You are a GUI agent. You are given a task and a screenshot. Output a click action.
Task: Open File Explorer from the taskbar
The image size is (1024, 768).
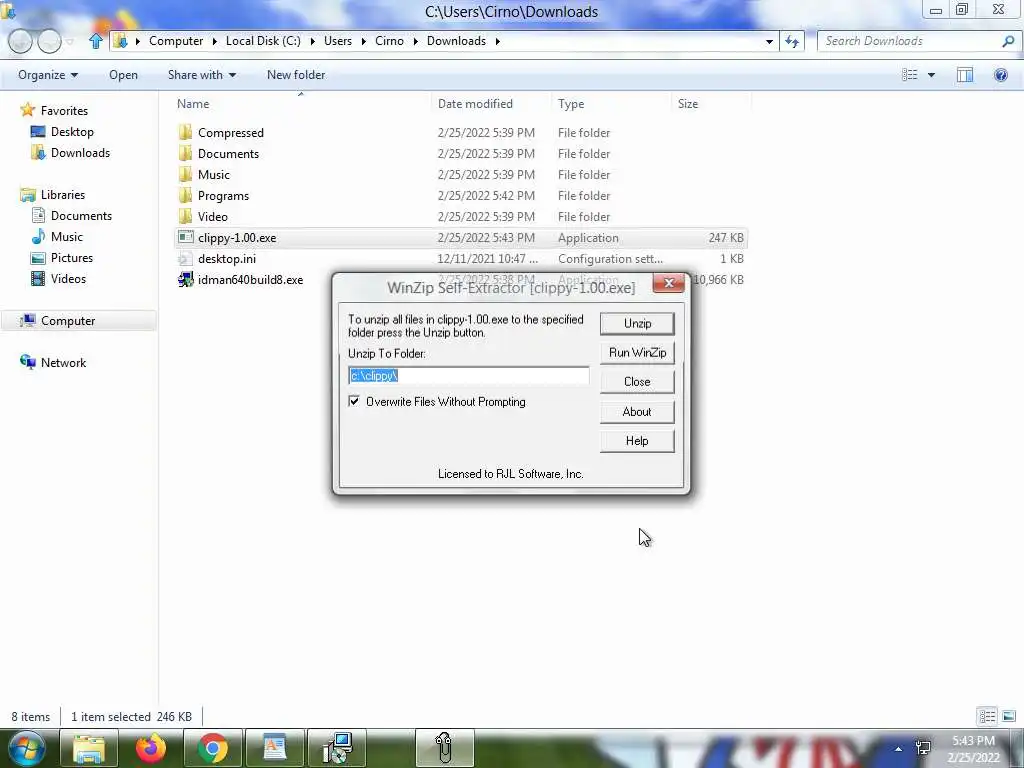88,748
